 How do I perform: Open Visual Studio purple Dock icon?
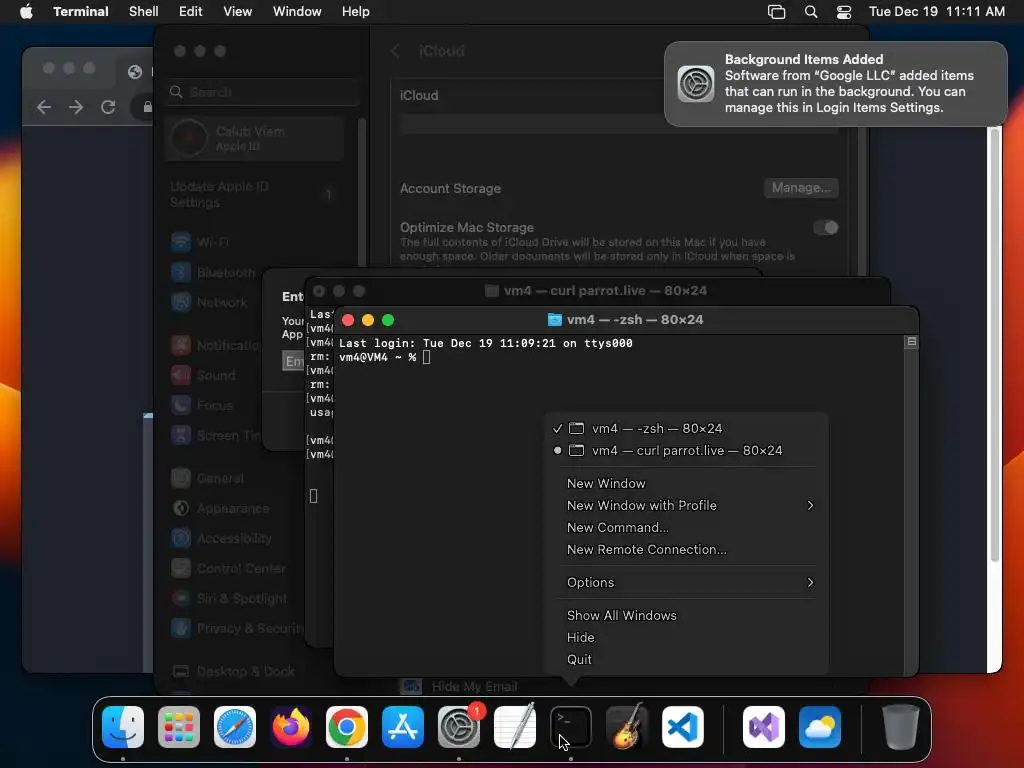point(763,727)
